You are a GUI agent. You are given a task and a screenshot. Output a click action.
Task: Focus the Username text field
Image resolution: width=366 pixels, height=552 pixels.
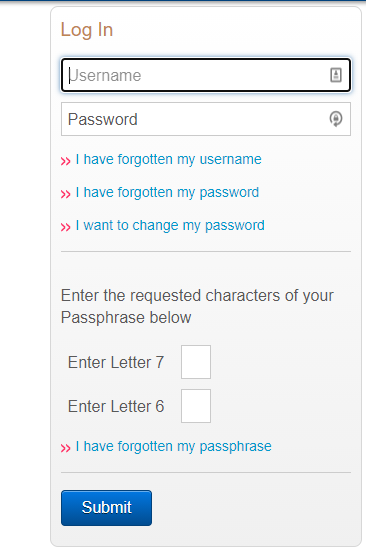pos(206,75)
